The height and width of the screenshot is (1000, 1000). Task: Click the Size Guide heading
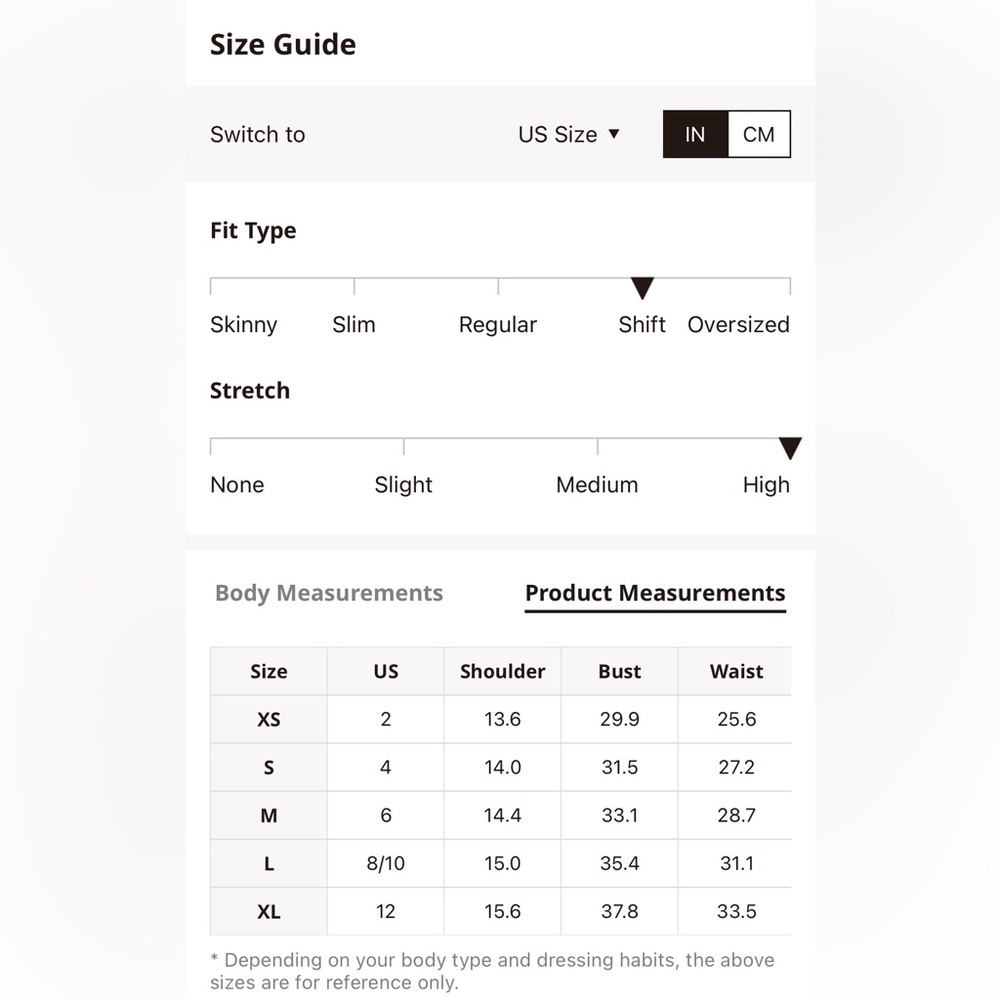pos(283,45)
